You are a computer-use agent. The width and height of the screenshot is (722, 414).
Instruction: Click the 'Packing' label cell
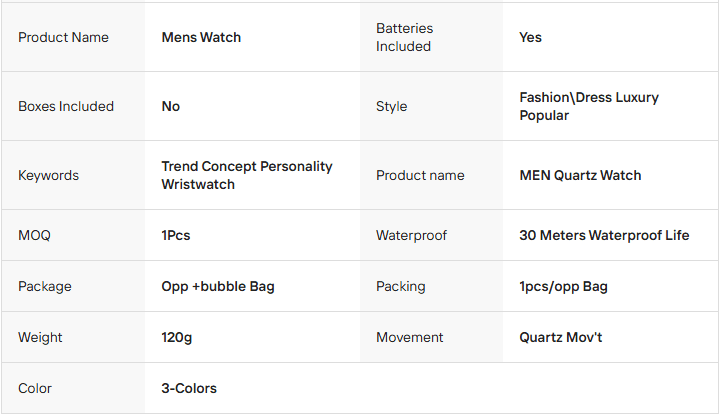tap(400, 286)
